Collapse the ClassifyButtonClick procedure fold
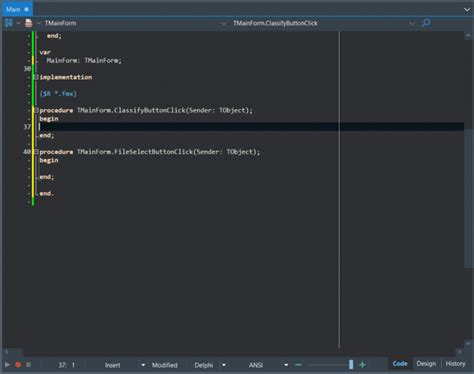474x374 pixels. (36, 110)
